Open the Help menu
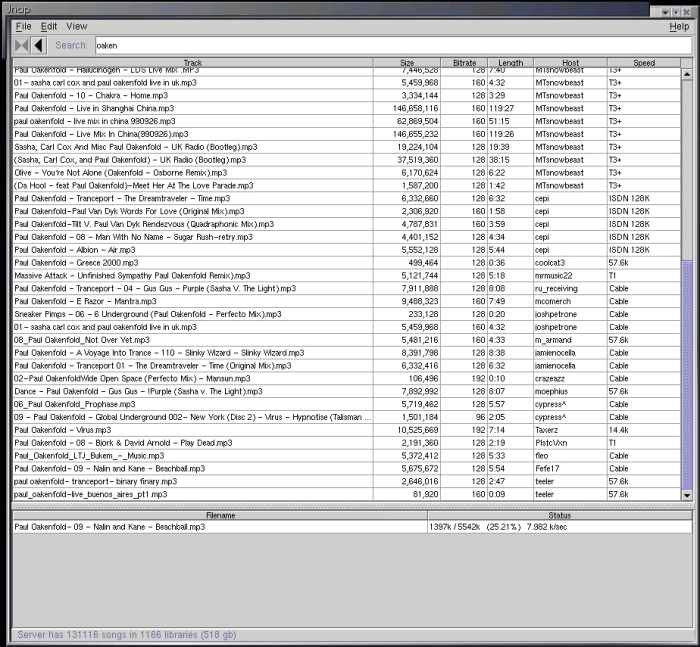The width and height of the screenshot is (700, 647). click(679, 27)
